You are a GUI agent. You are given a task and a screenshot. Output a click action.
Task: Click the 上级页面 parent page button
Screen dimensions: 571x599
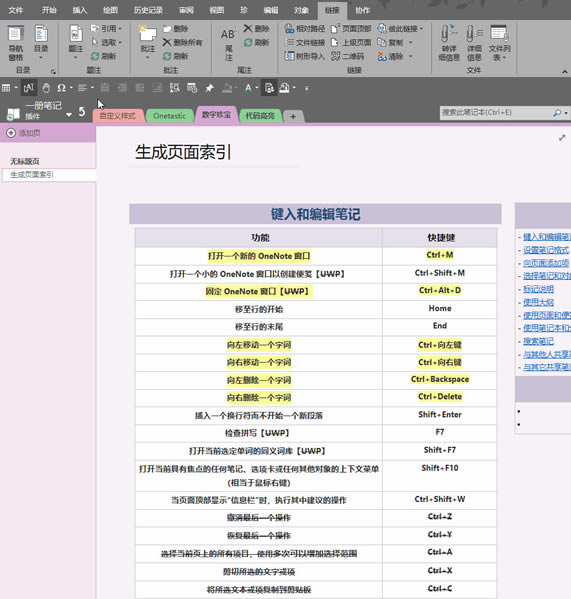[x=351, y=42]
